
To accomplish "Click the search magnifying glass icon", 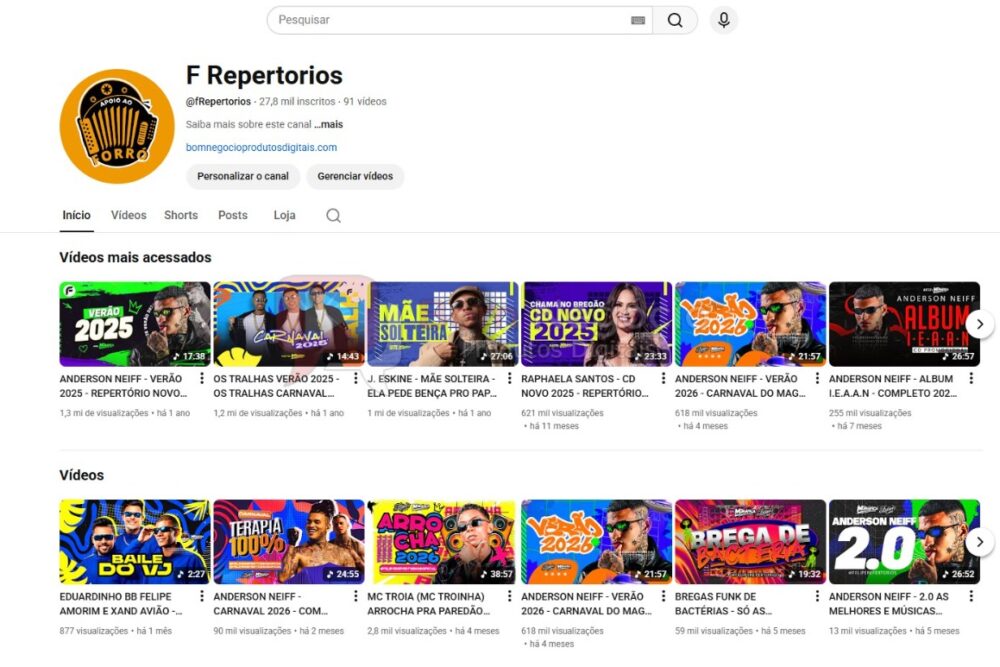I will point(676,19).
